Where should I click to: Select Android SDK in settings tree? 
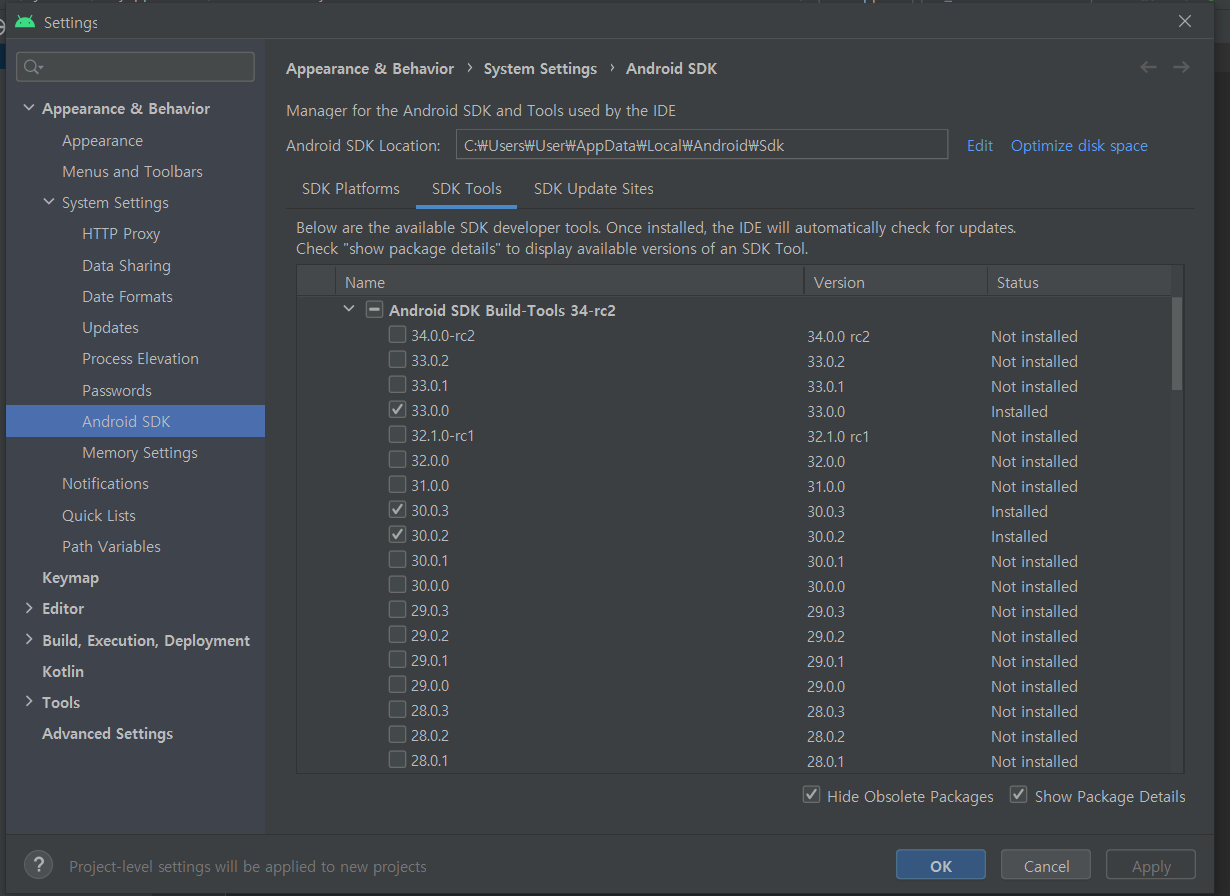coord(135,421)
